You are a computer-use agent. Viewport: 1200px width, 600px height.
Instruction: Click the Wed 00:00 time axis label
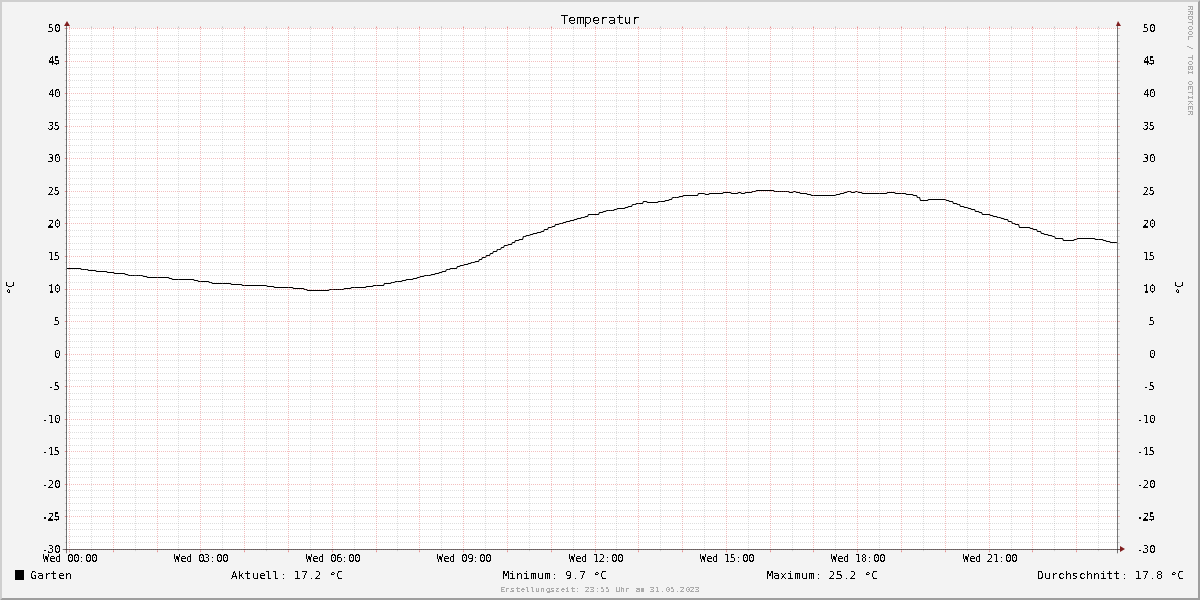click(70, 558)
